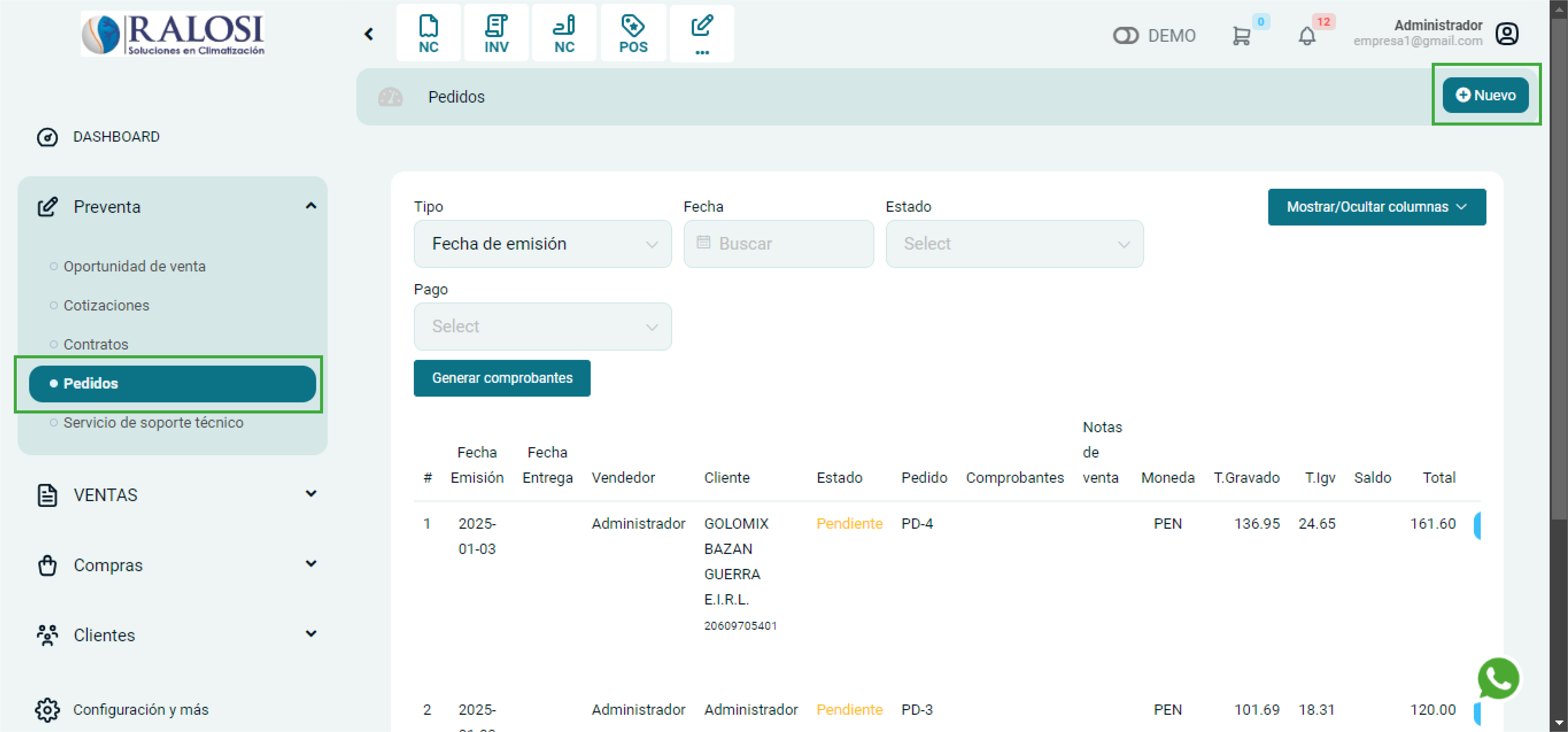Image resolution: width=1568 pixels, height=732 pixels.
Task: Click Generar comprobantes button
Action: point(501,378)
